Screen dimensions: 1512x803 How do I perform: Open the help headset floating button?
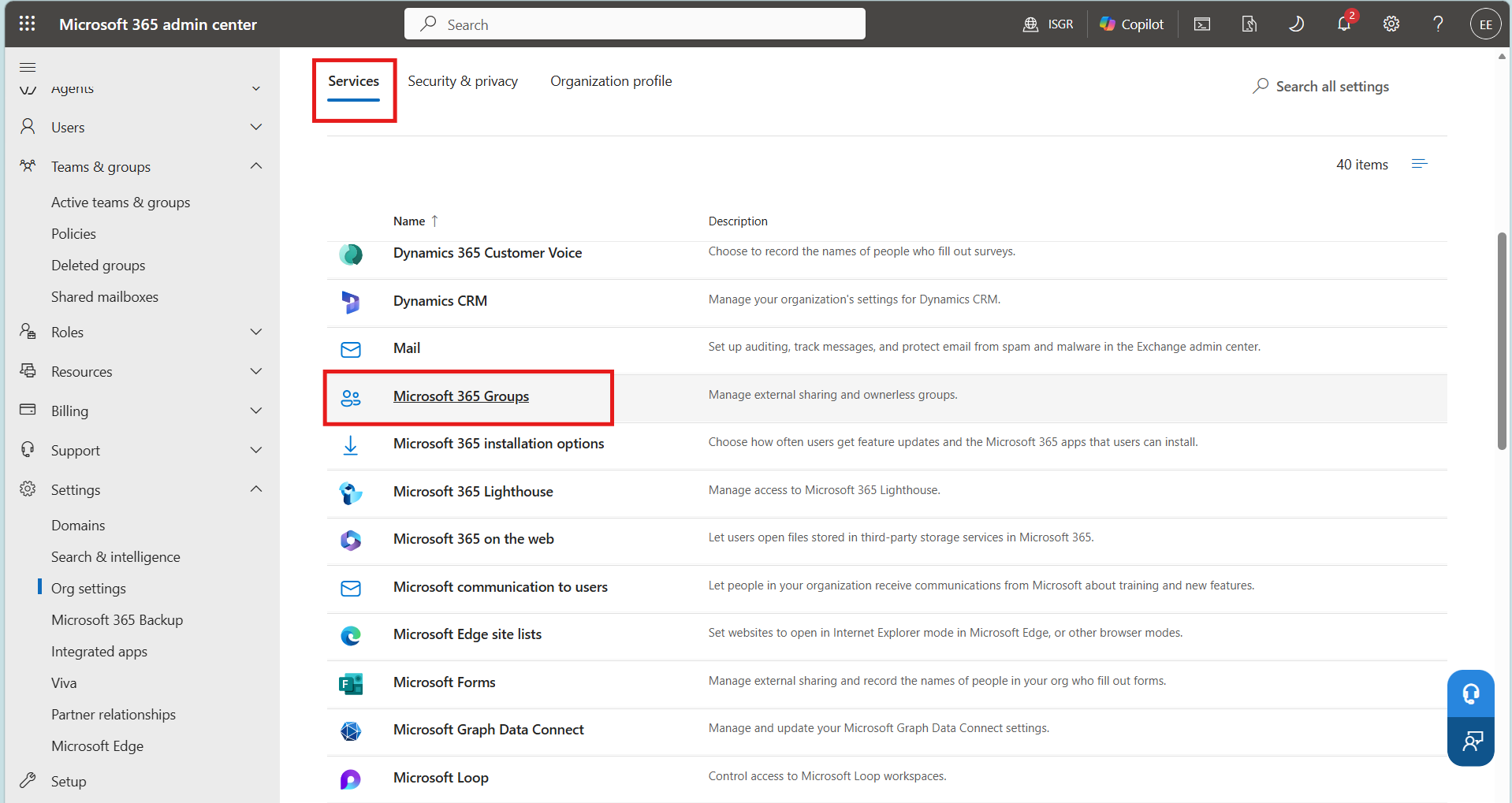(1471, 693)
